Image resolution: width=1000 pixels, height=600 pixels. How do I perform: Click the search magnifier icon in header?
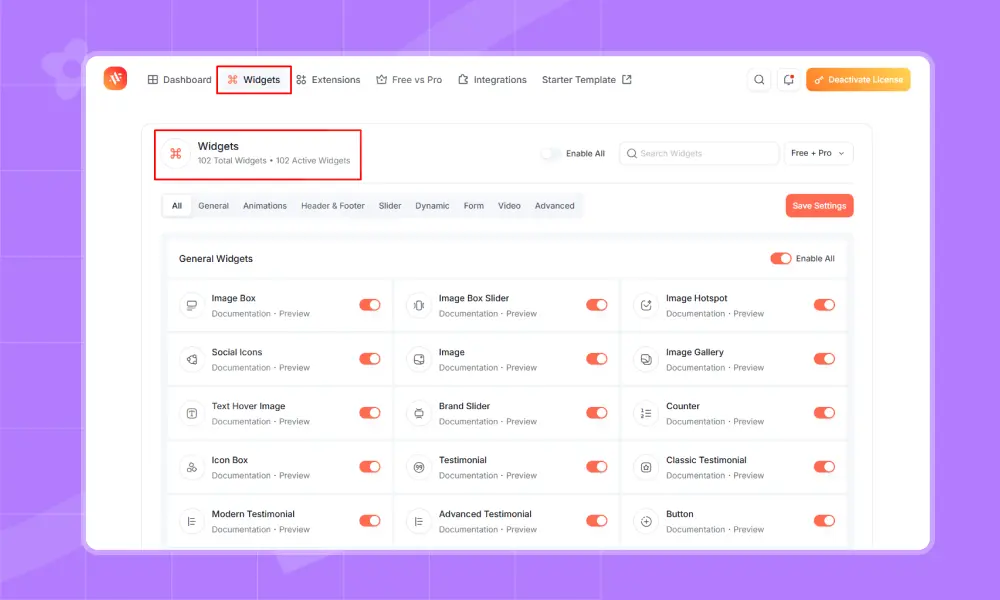[x=760, y=80]
